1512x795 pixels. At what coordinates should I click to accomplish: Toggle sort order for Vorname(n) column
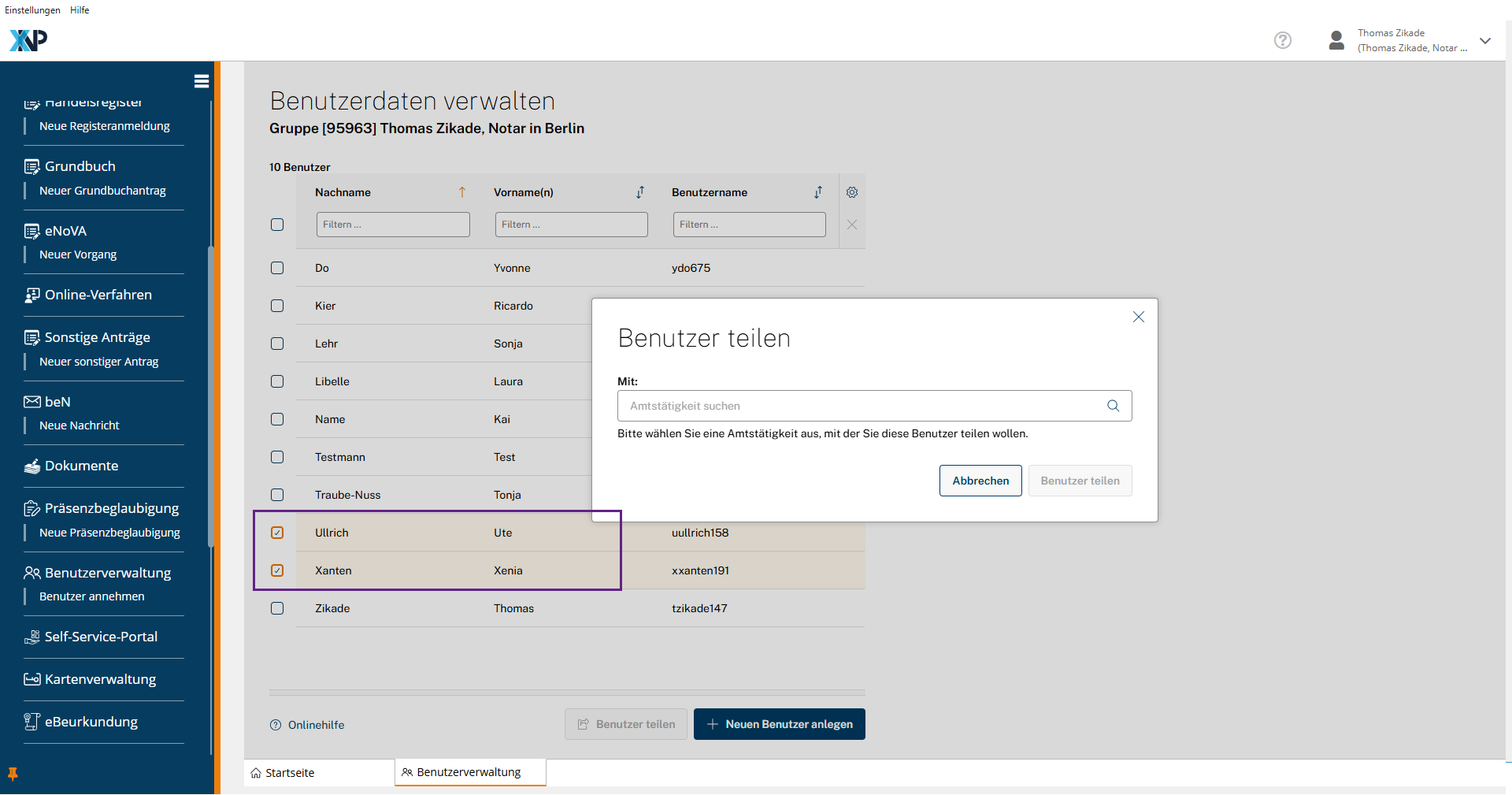[640, 192]
